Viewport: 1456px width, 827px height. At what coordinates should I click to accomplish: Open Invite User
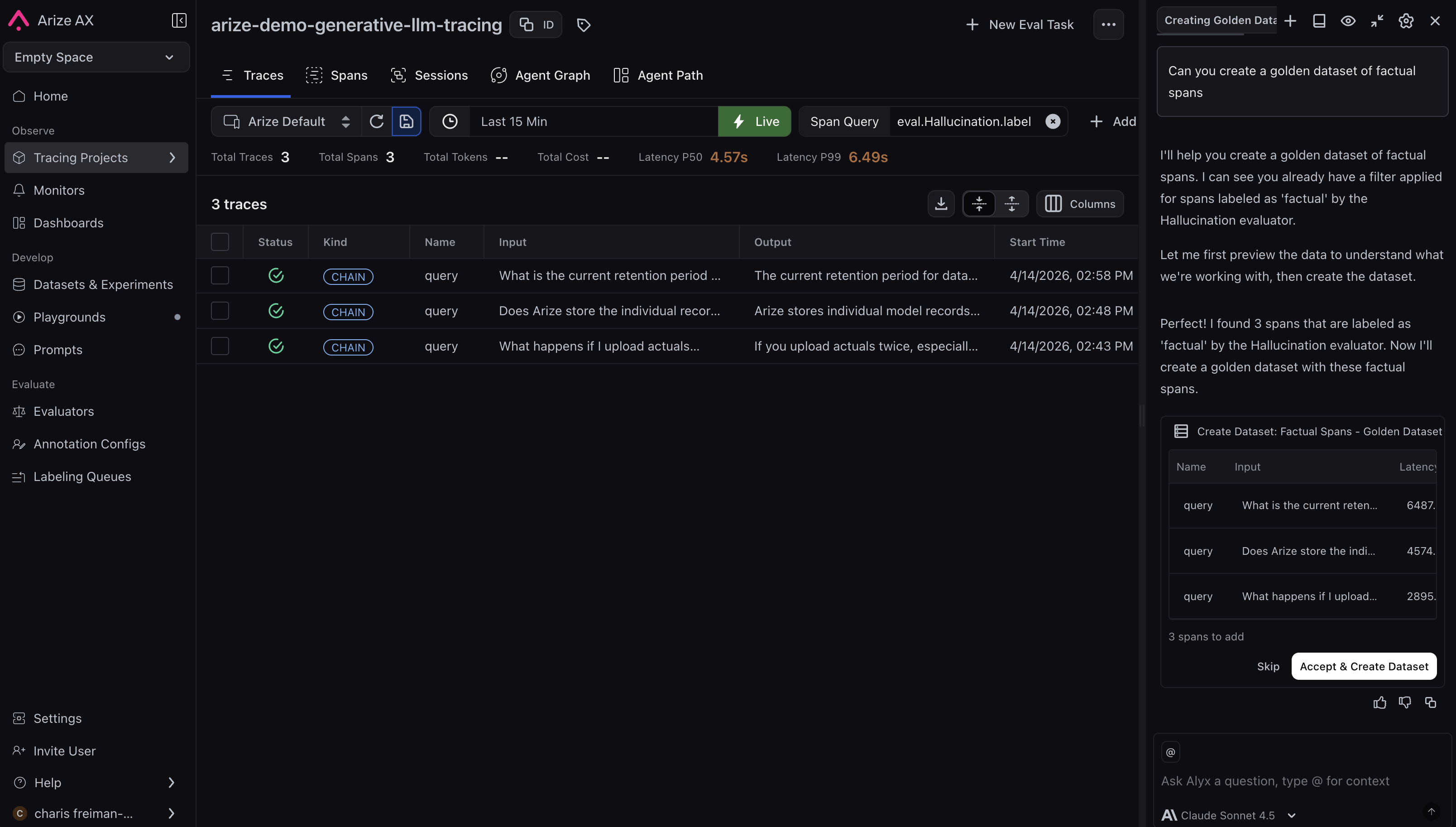[96, 751]
